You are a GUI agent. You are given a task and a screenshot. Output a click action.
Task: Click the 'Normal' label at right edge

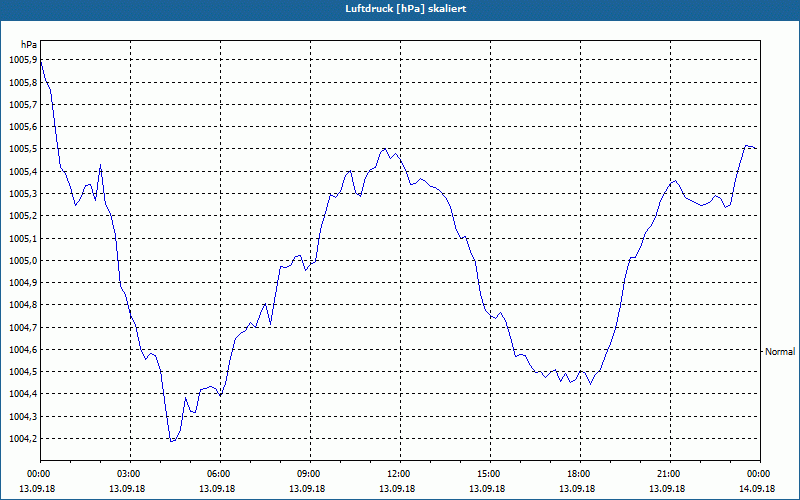click(780, 352)
